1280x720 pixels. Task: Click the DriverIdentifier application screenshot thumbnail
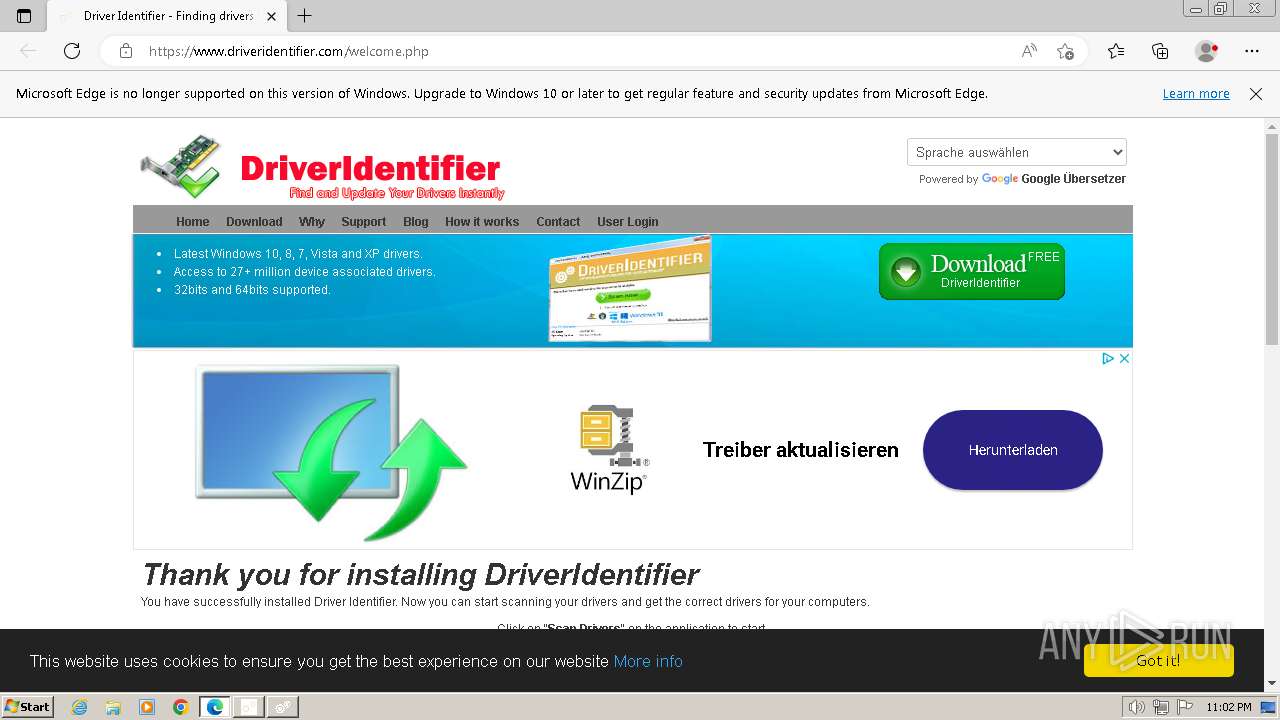[x=630, y=290]
